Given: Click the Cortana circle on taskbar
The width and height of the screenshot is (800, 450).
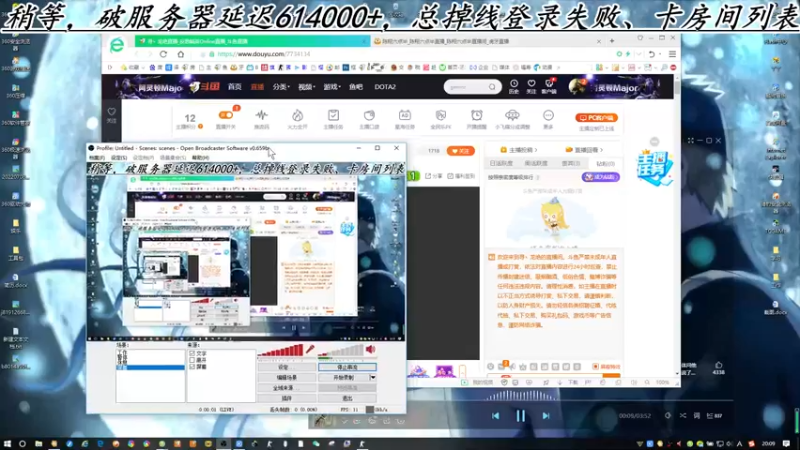Looking at the screenshot, I should [22, 444].
